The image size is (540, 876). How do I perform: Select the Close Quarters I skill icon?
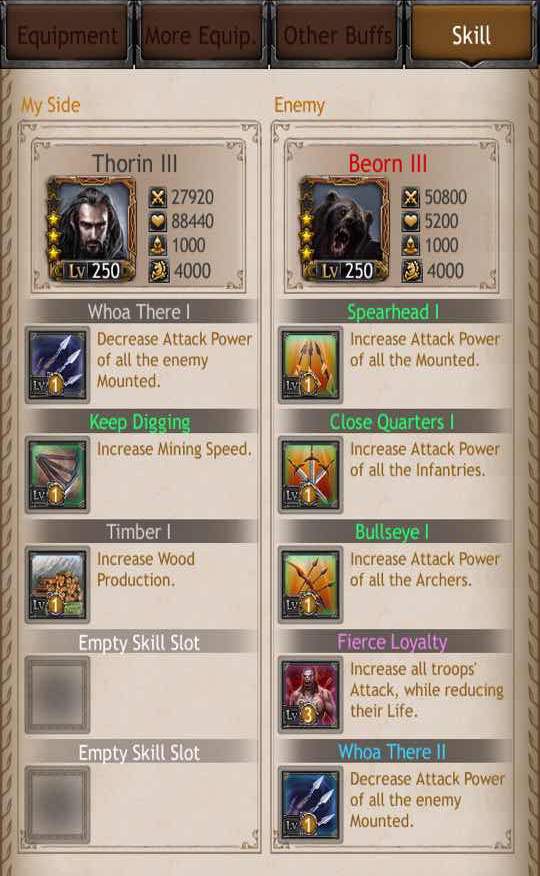pyautogui.click(x=310, y=475)
